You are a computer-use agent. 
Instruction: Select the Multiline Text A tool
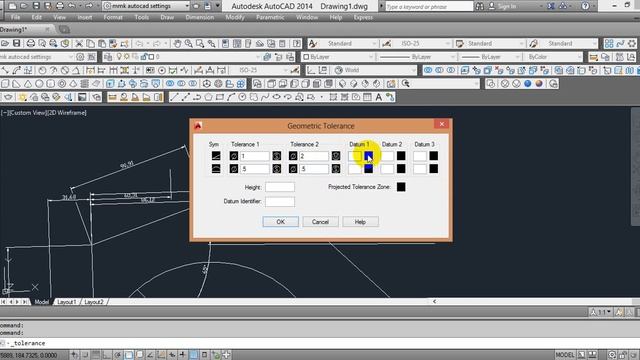coord(378,97)
